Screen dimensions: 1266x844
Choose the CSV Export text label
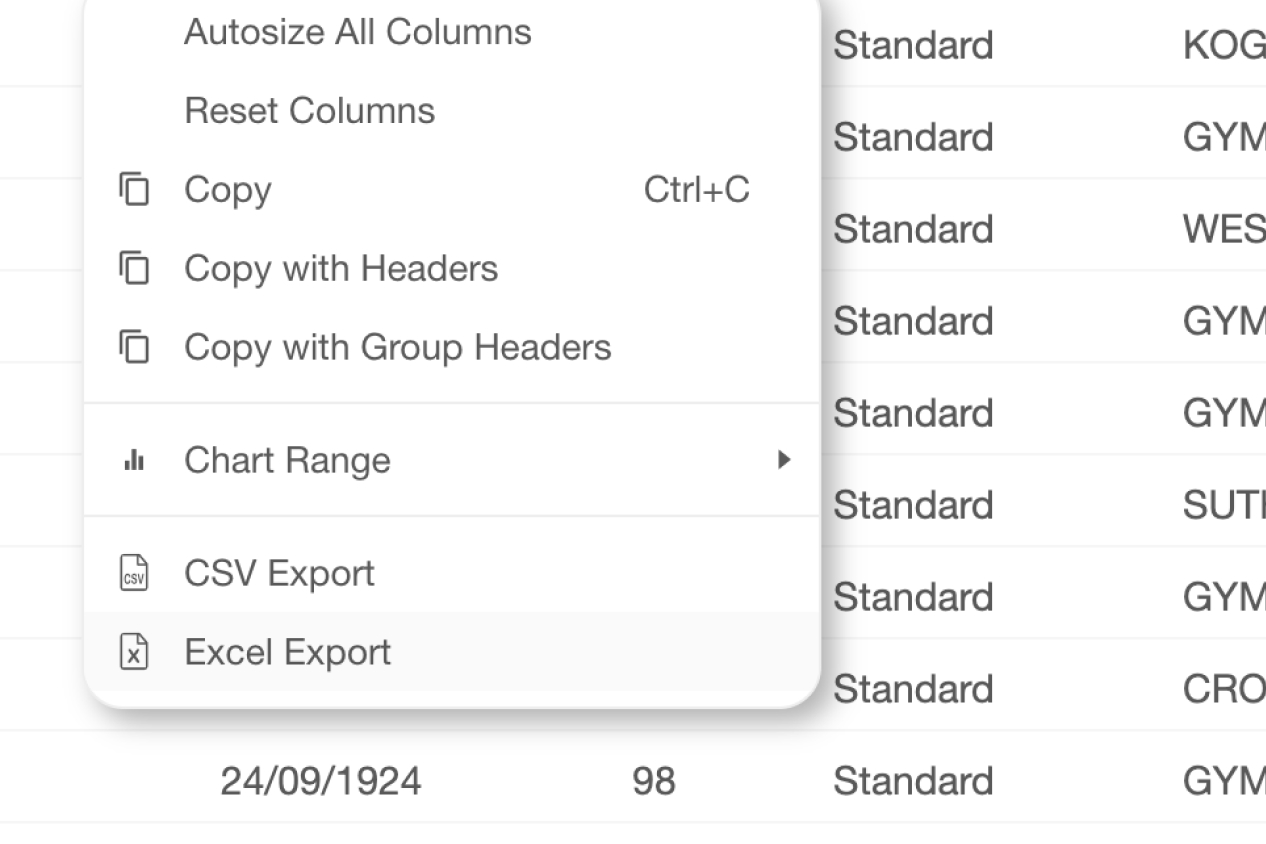click(279, 574)
